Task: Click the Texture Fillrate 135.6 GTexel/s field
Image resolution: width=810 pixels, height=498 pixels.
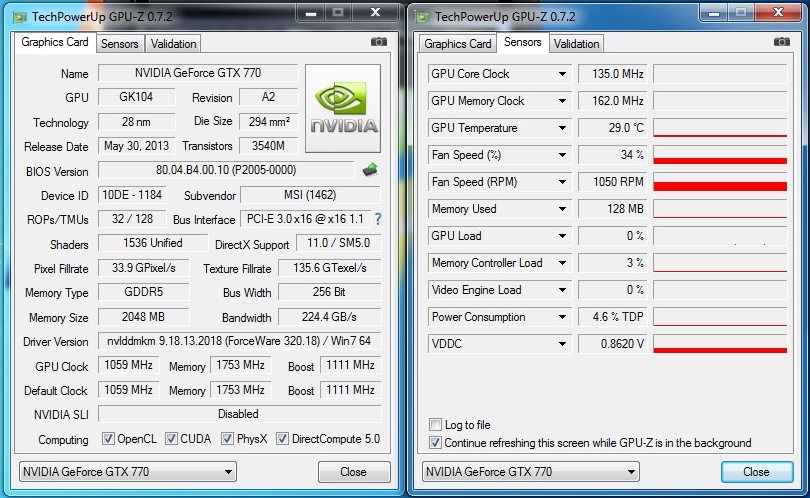Action: (x=330, y=268)
